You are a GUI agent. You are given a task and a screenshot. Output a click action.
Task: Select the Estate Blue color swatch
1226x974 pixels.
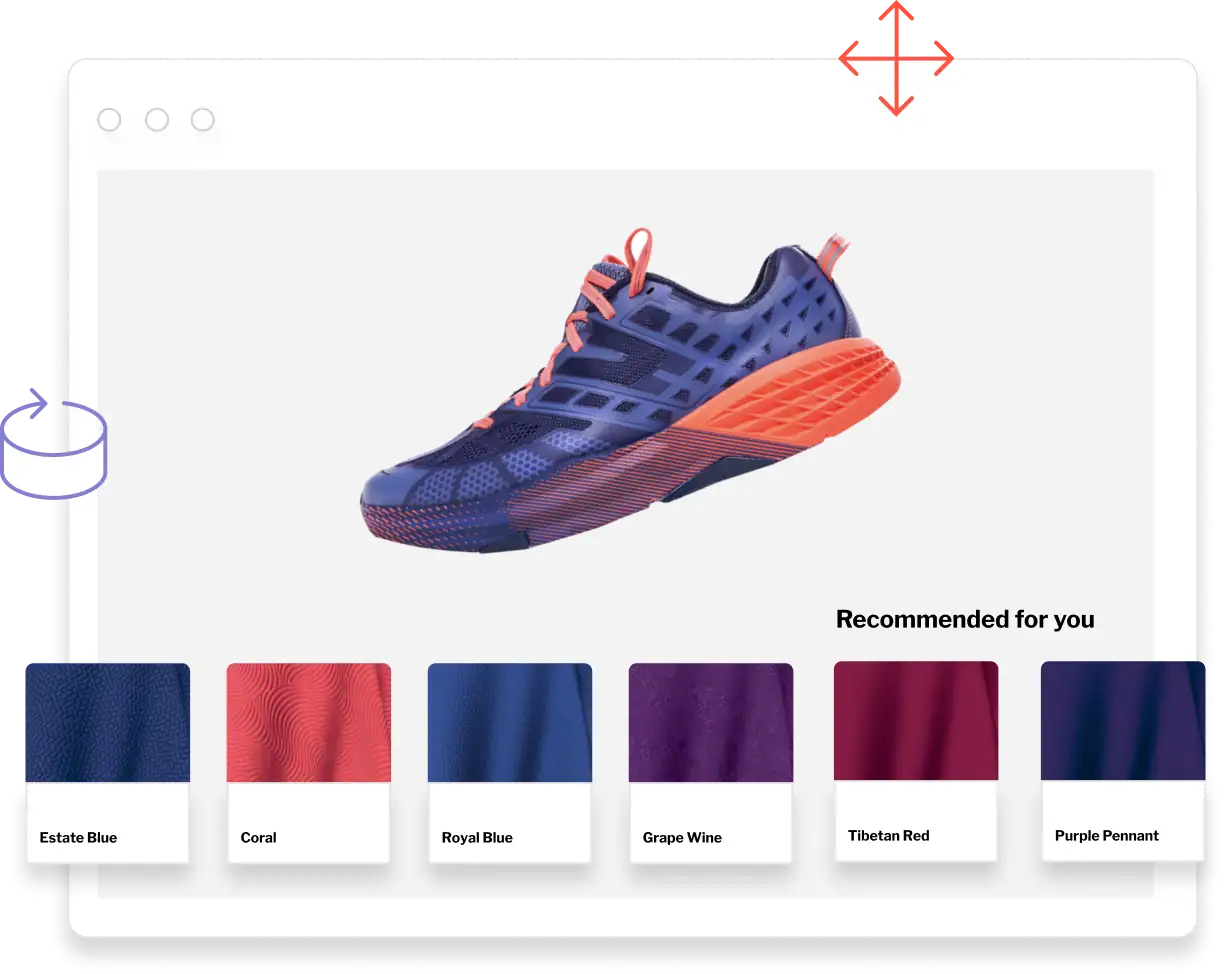coord(107,762)
